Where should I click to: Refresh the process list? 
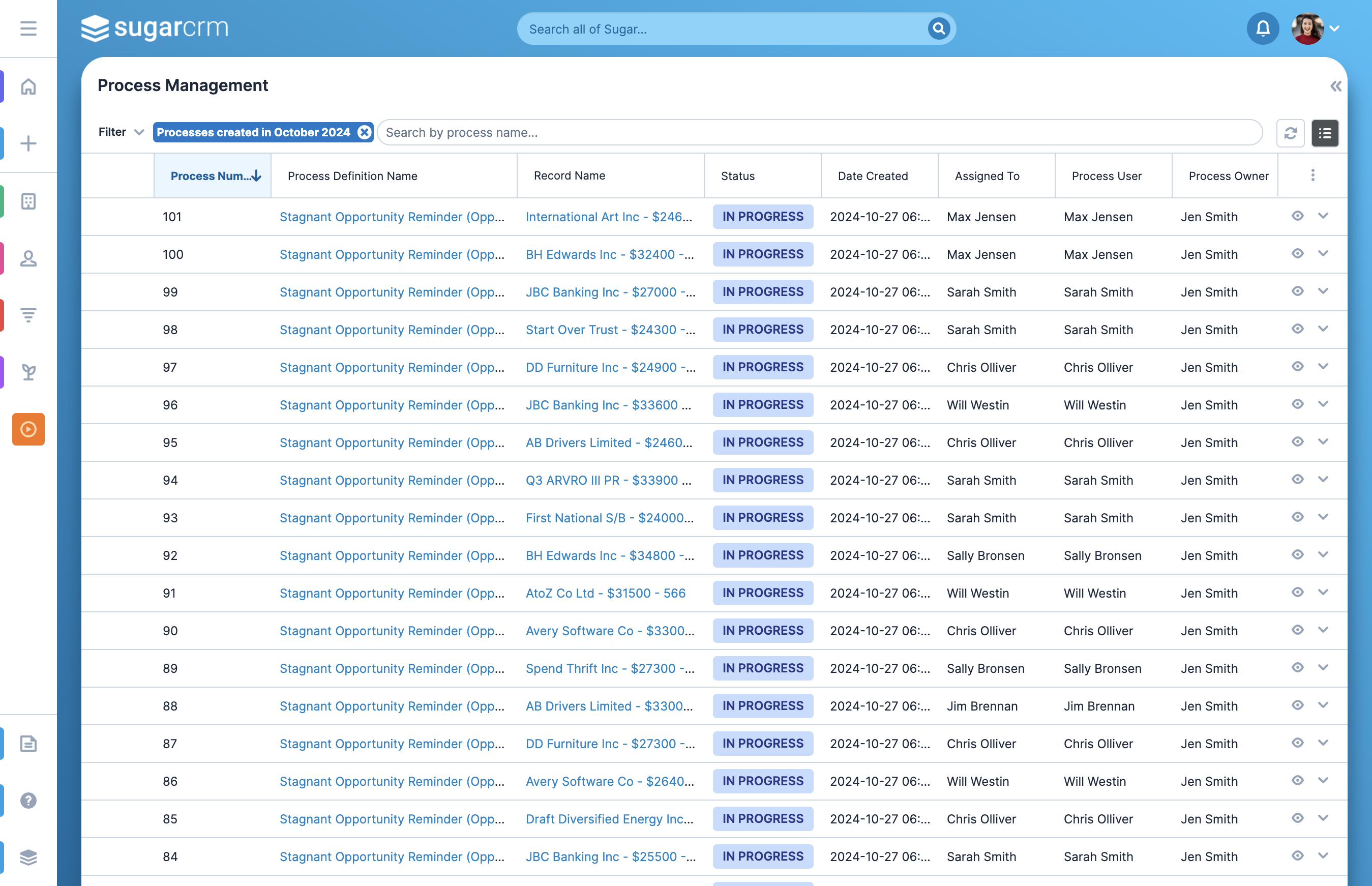(1290, 133)
